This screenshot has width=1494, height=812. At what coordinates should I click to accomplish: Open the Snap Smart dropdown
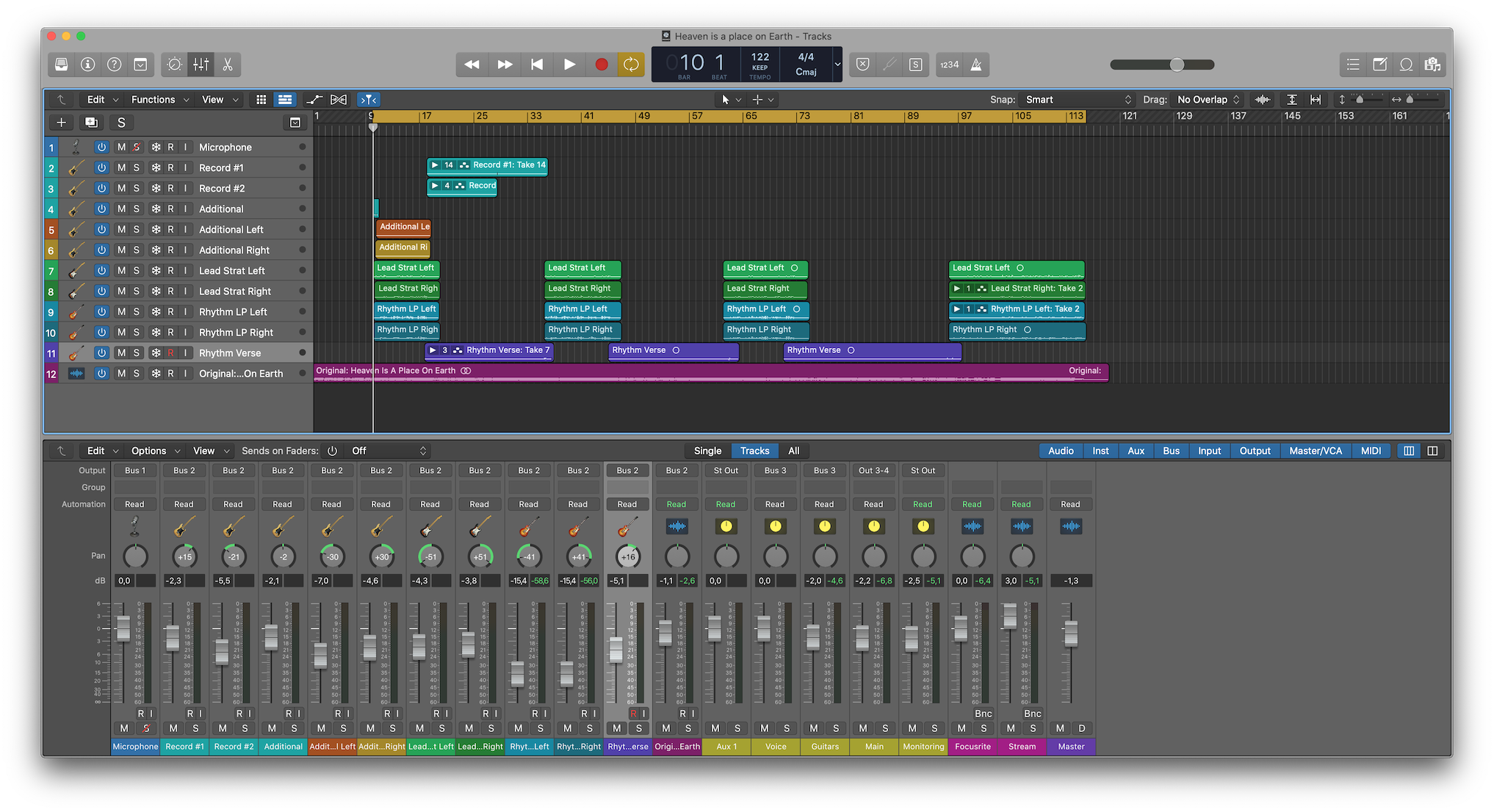click(x=1078, y=100)
